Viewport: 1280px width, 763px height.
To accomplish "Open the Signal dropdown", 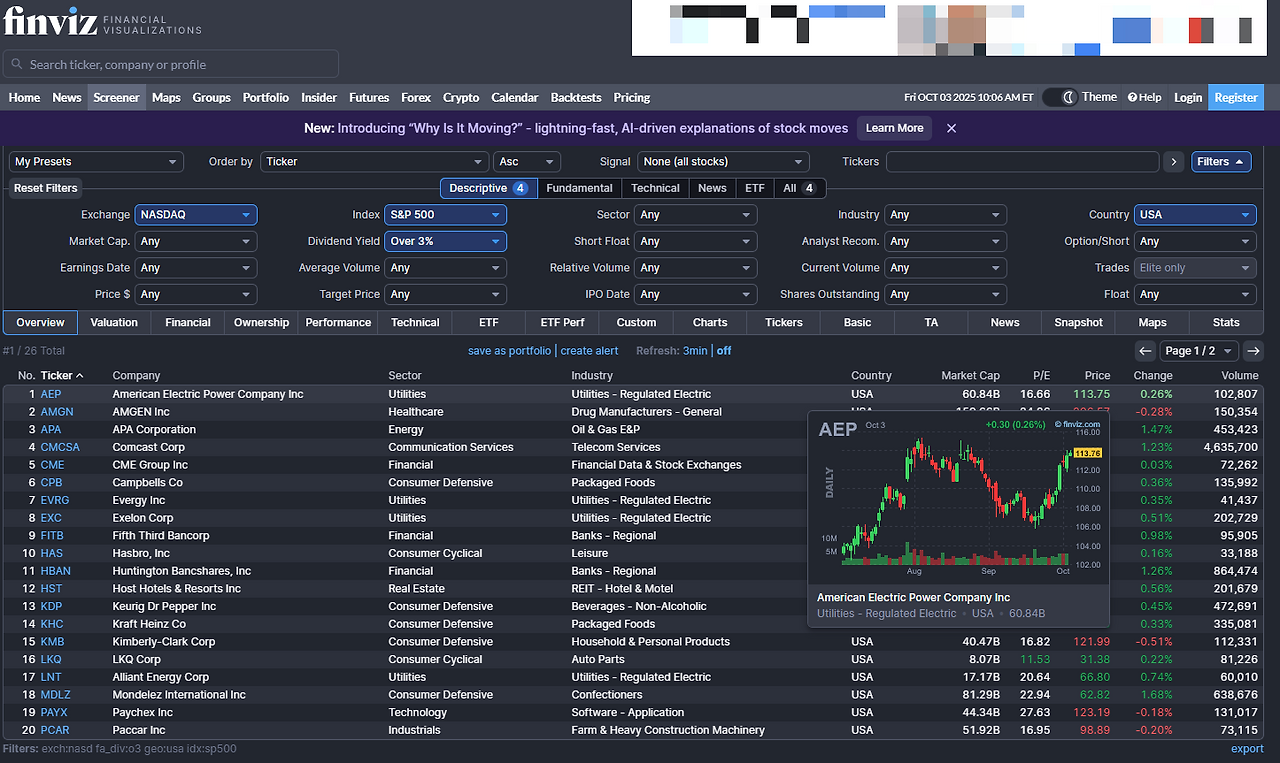I will point(723,161).
